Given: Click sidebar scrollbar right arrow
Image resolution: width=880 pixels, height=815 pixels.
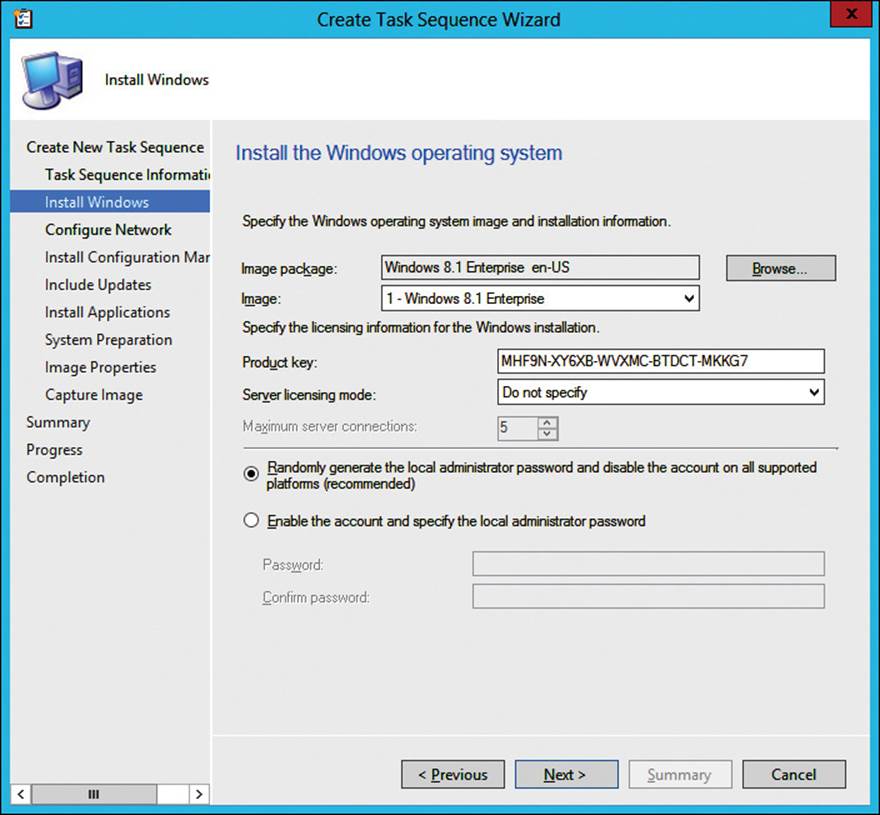Looking at the screenshot, I should pyautogui.click(x=199, y=794).
